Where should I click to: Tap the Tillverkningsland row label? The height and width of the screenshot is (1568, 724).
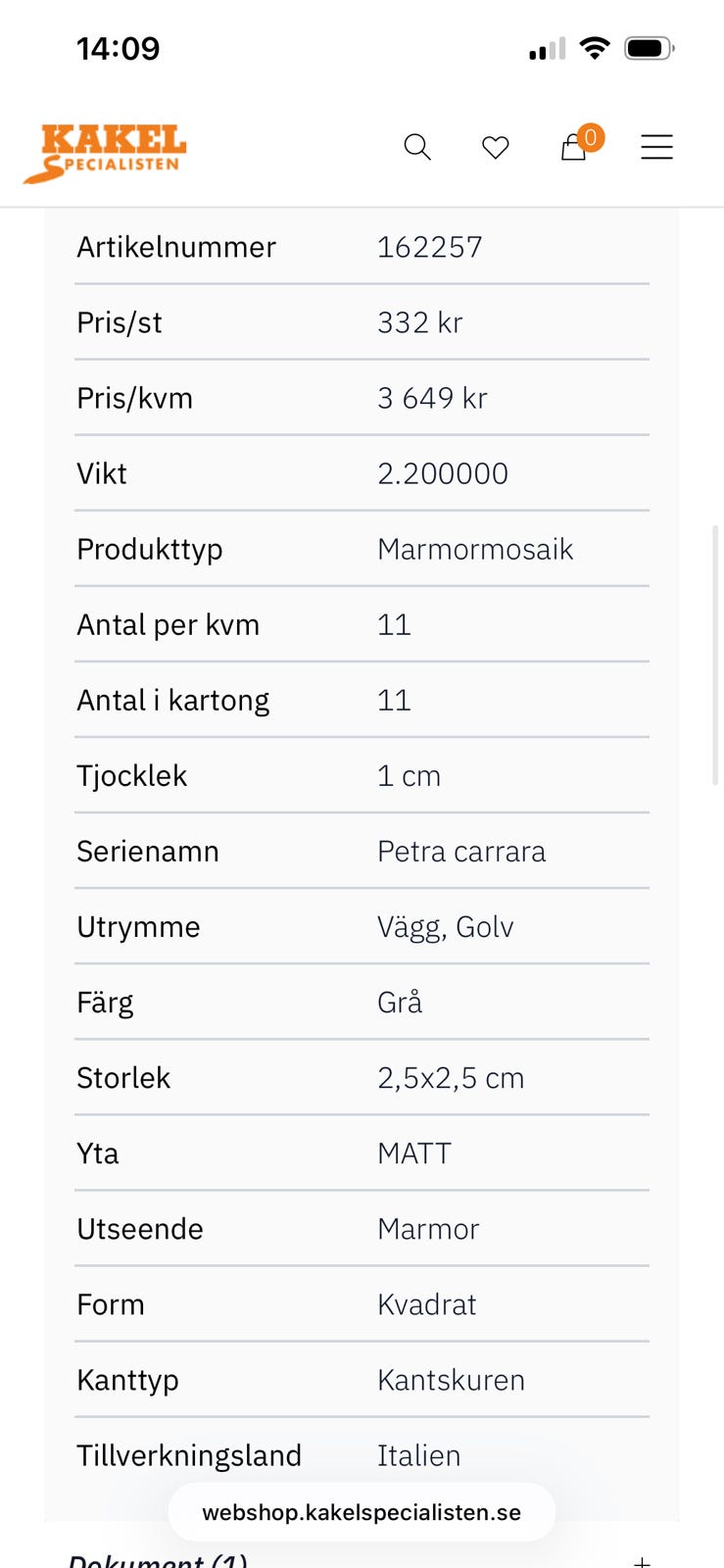click(189, 1455)
